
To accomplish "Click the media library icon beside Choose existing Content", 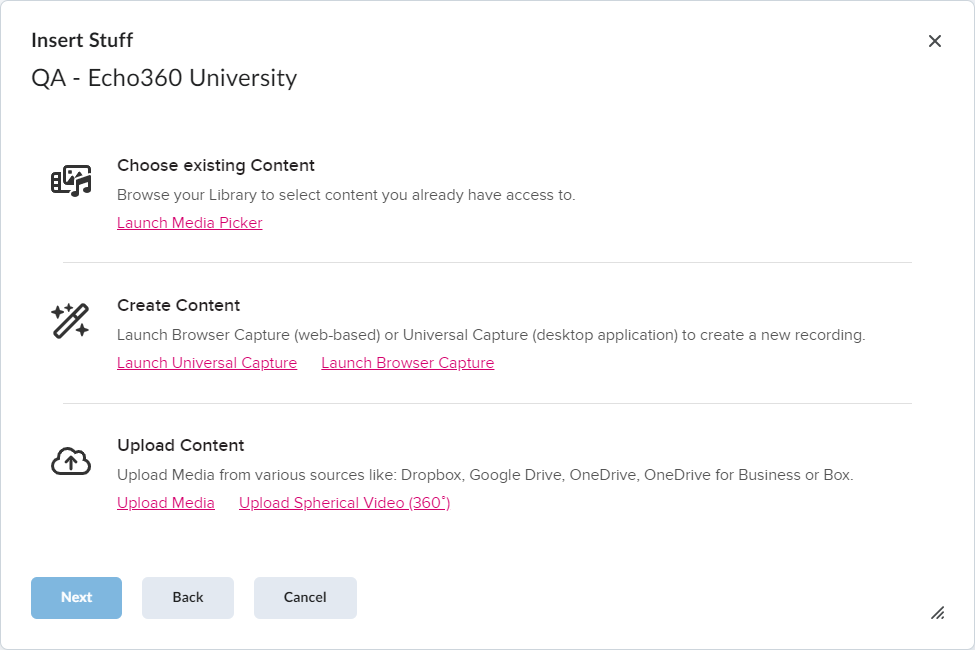I will [71, 181].
